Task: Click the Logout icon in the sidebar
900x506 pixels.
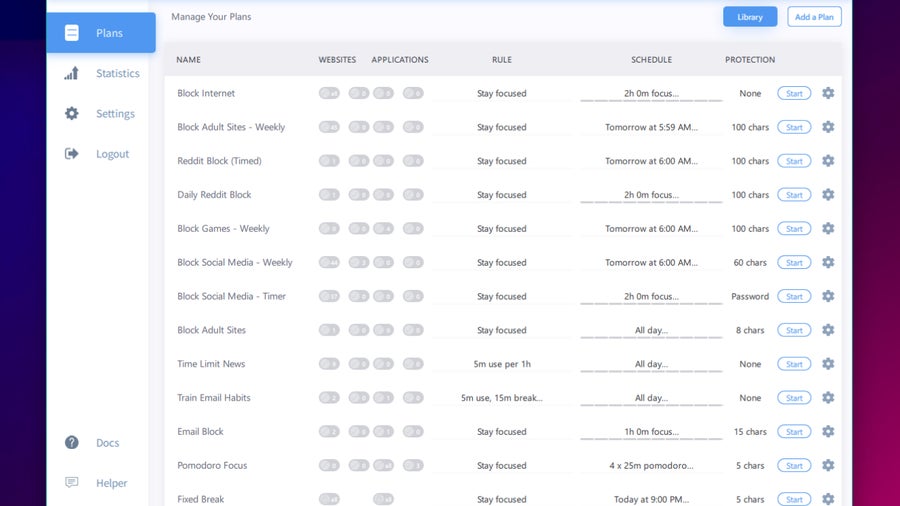Action: point(71,154)
